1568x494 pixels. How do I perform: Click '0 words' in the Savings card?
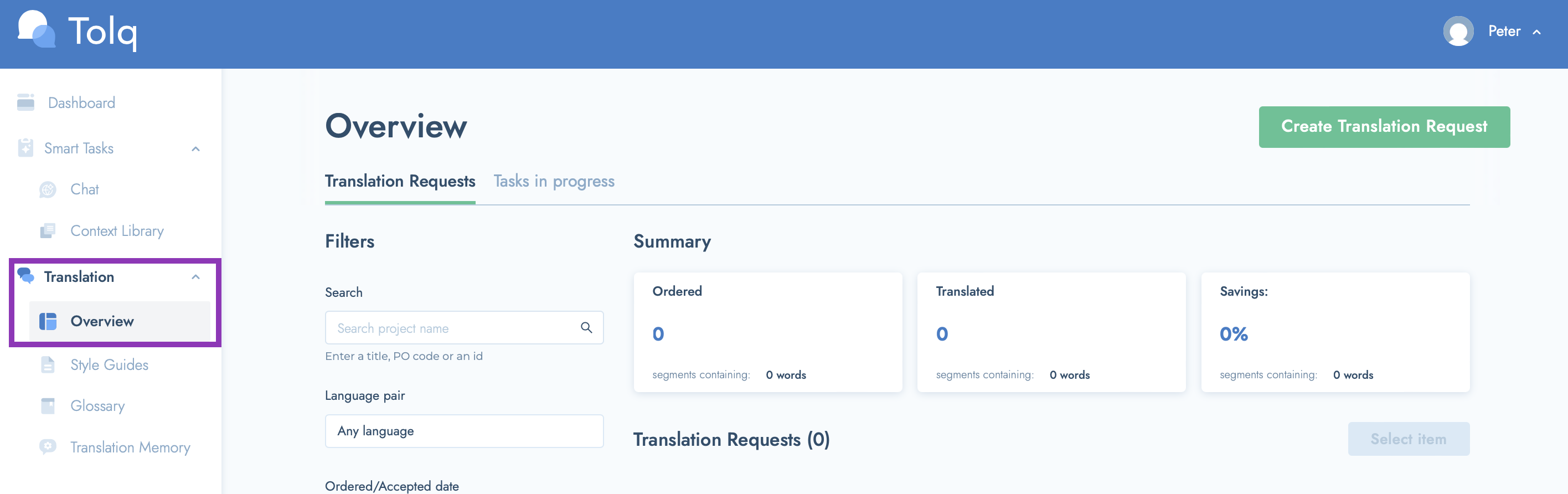point(1353,374)
